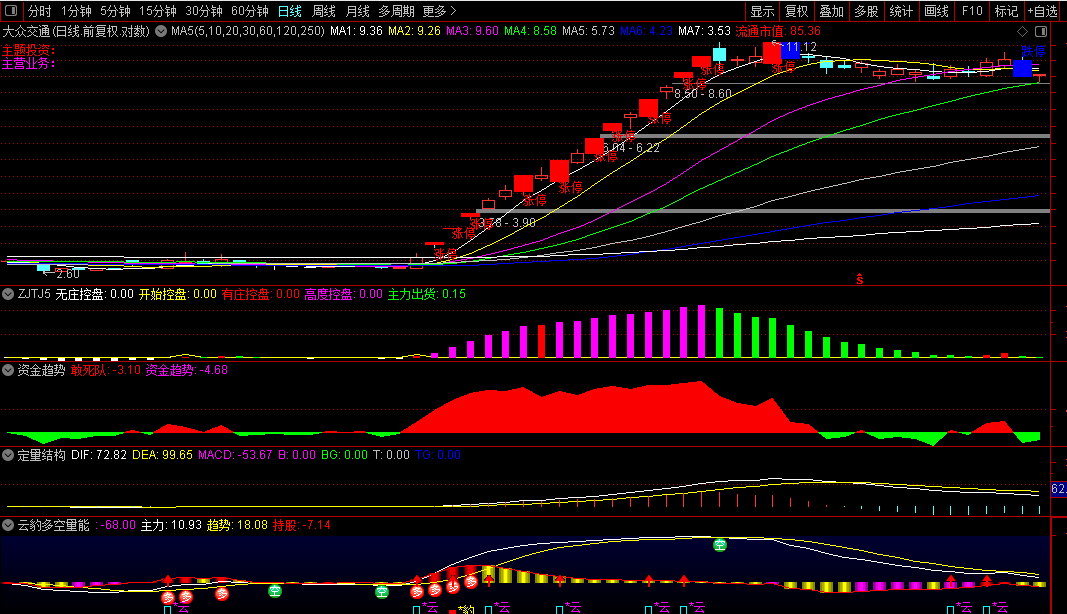Click the diamond icon at chart top-right
This screenshot has height=614, width=1067.
click(x=1022, y=31)
